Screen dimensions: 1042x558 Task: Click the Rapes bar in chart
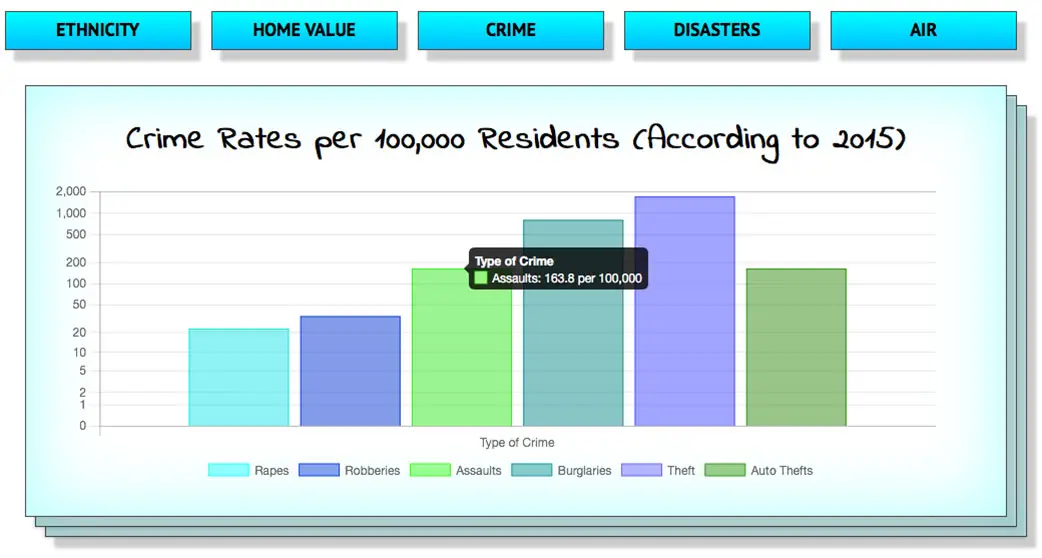pyautogui.click(x=238, y=377)
